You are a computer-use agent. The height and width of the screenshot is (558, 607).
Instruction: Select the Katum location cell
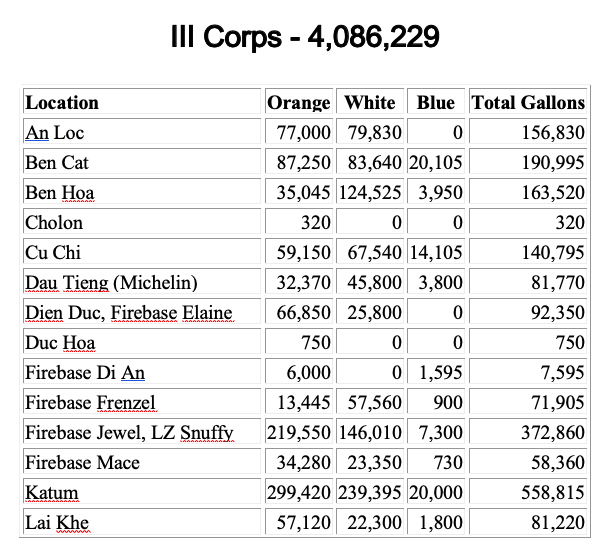pos(51,492)
